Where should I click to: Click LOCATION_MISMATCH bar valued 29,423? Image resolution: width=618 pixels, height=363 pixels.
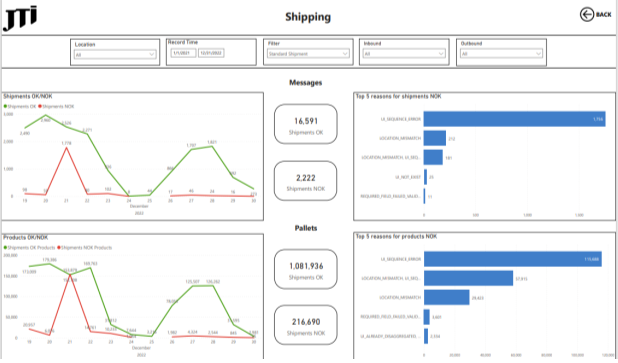point(447,298)
